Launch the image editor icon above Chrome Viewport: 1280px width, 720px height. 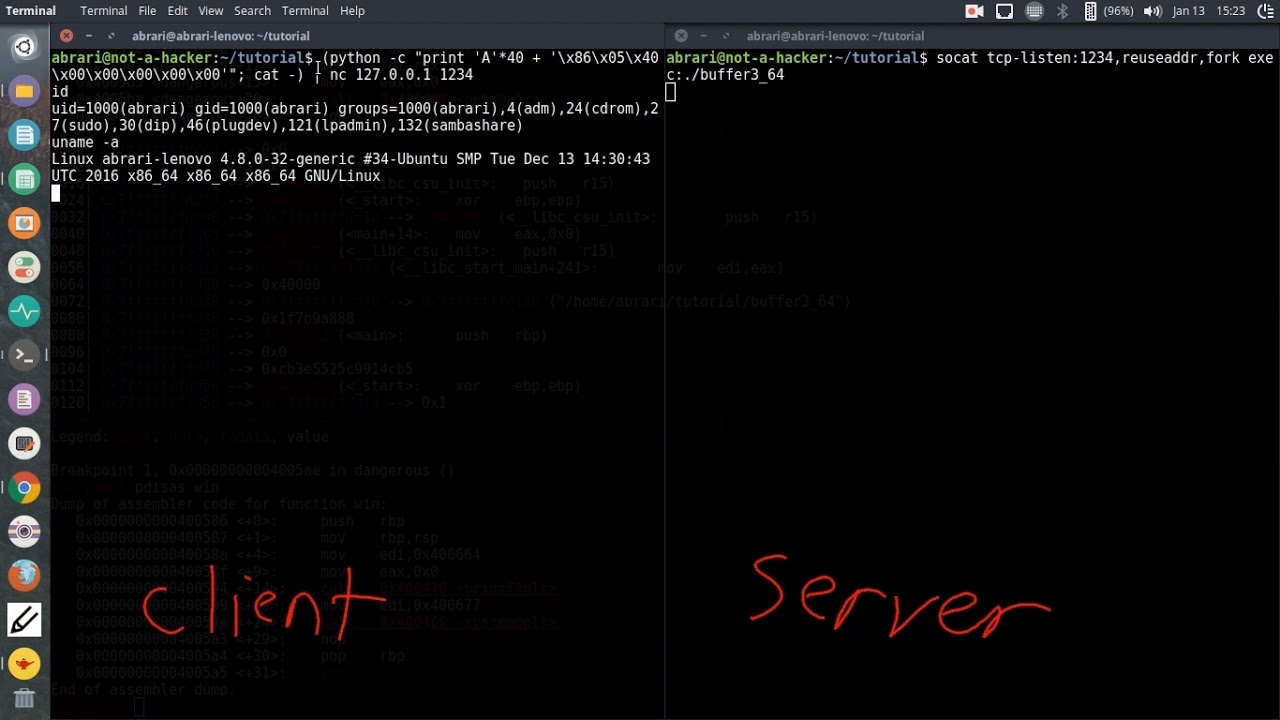(24, 443)
